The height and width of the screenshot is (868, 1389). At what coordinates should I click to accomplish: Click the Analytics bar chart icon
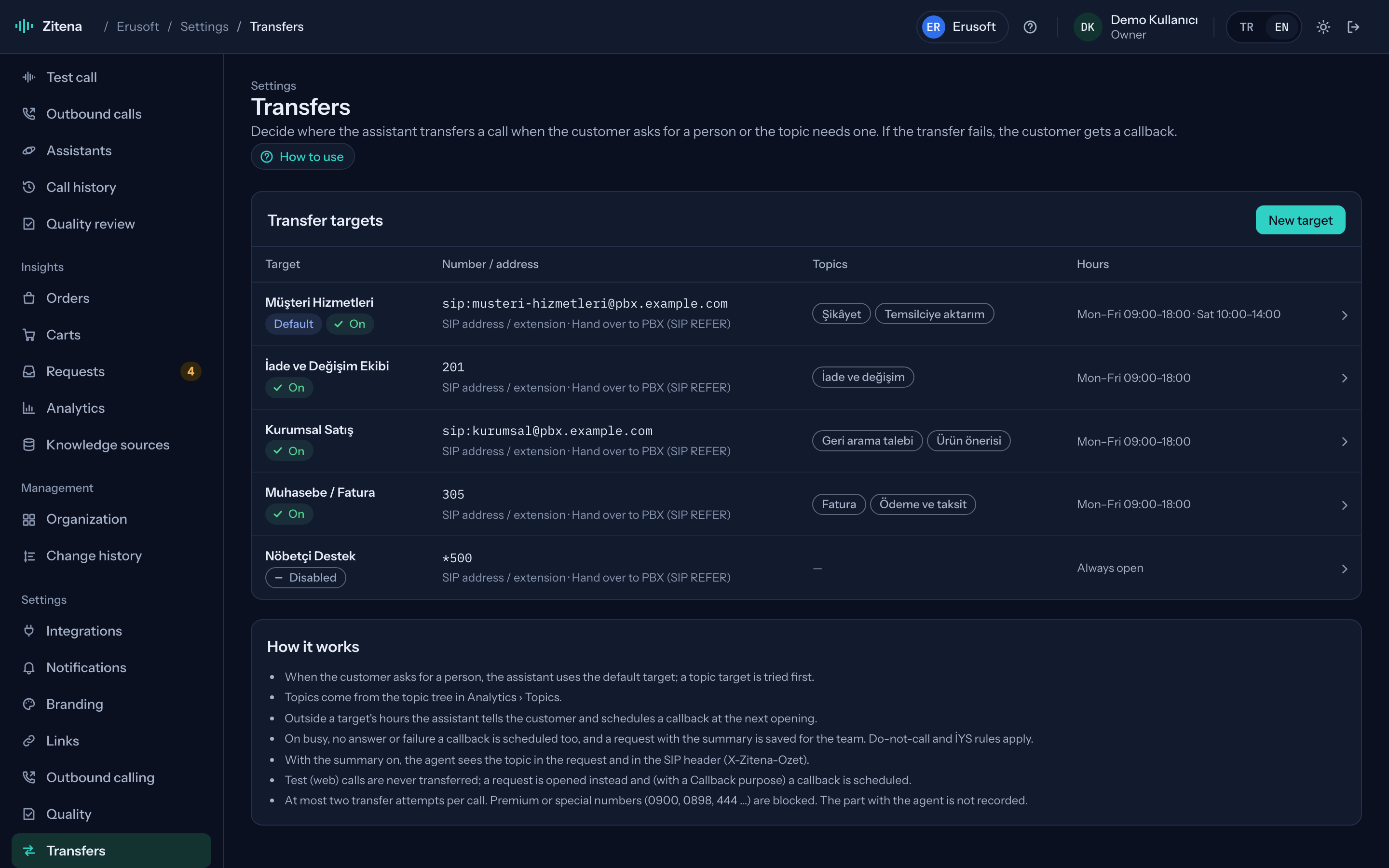pos(29,408)
